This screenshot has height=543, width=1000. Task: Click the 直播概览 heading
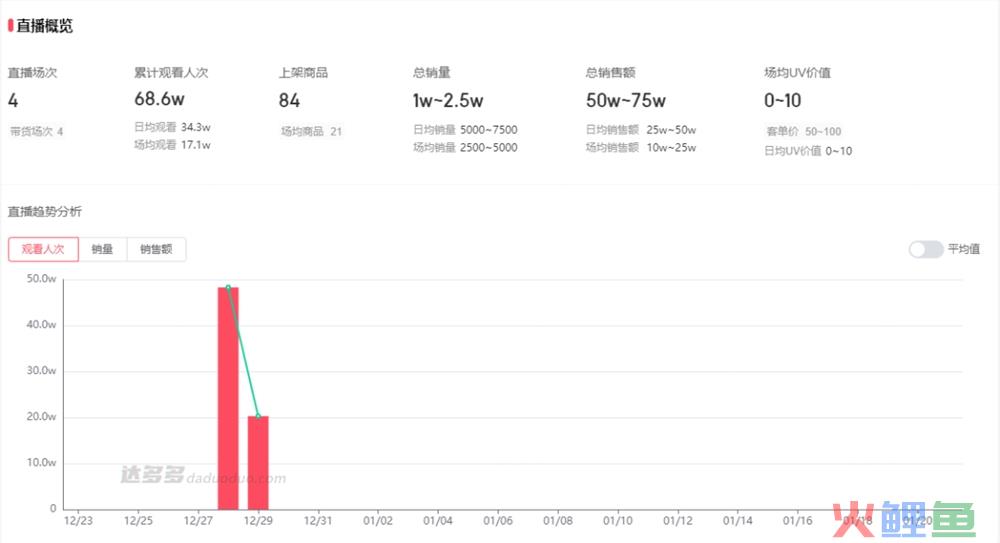click(x=45, y=26)
